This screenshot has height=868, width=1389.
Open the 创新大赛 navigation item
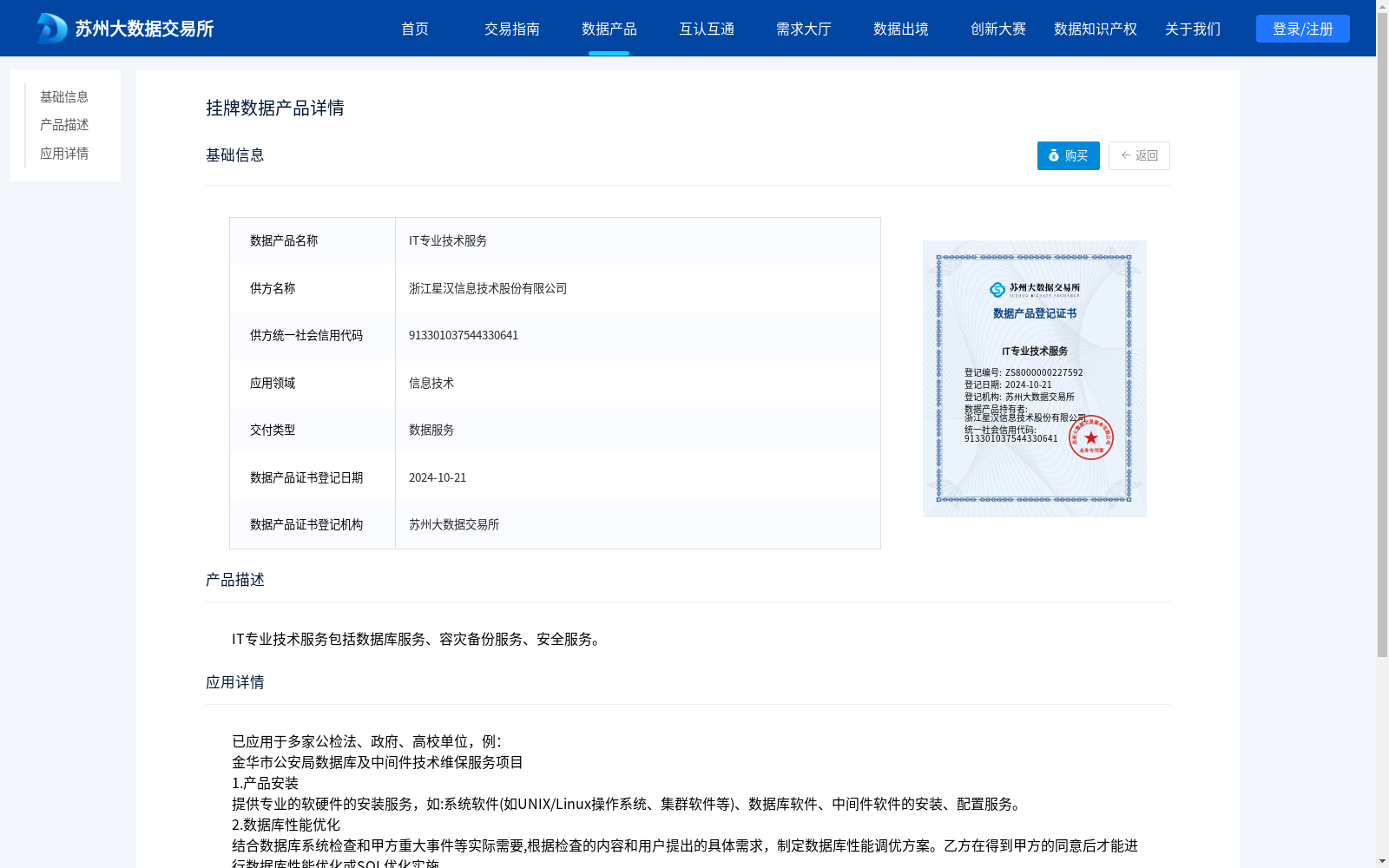tap(998, 29)
